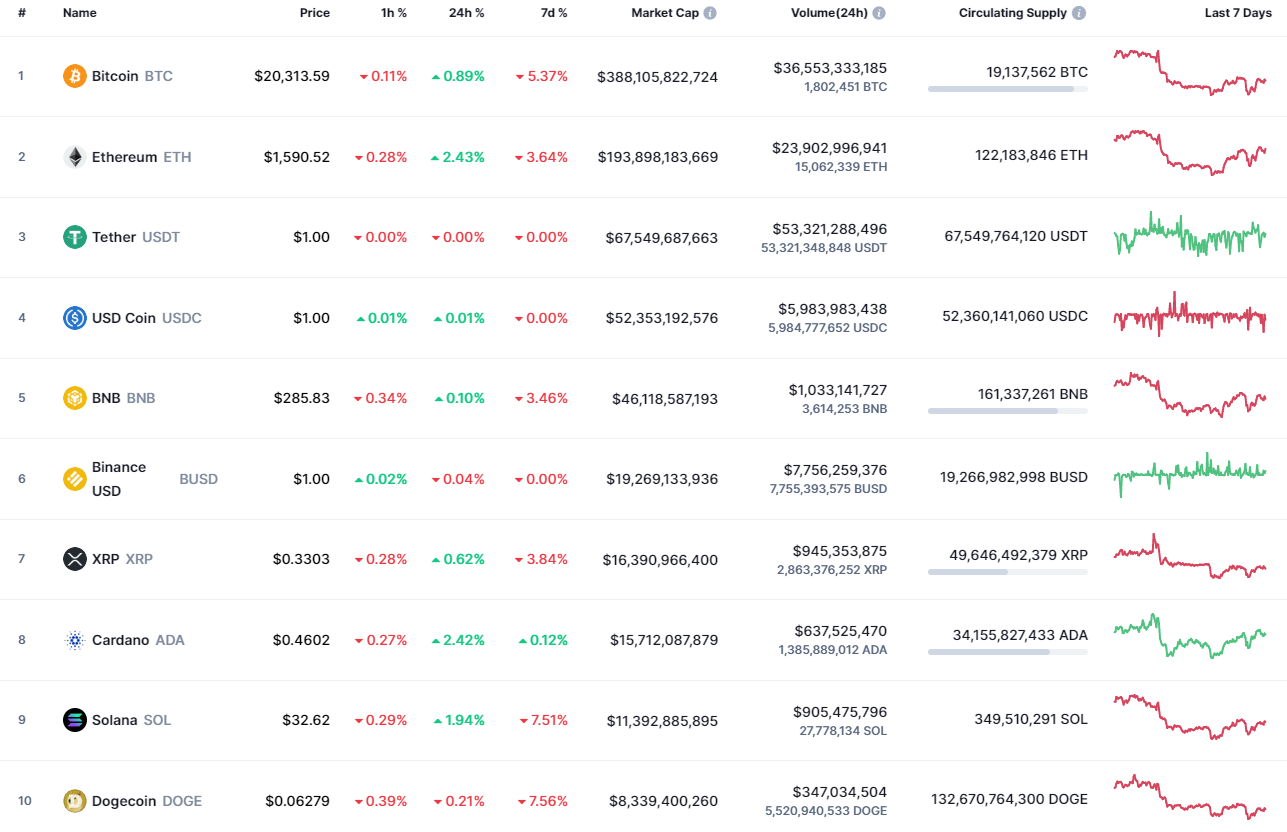Image resolution: width=1287 pixels, height=832 pixels.
Task: Click Cardano's green price chart
Action: pos(1190,636)
